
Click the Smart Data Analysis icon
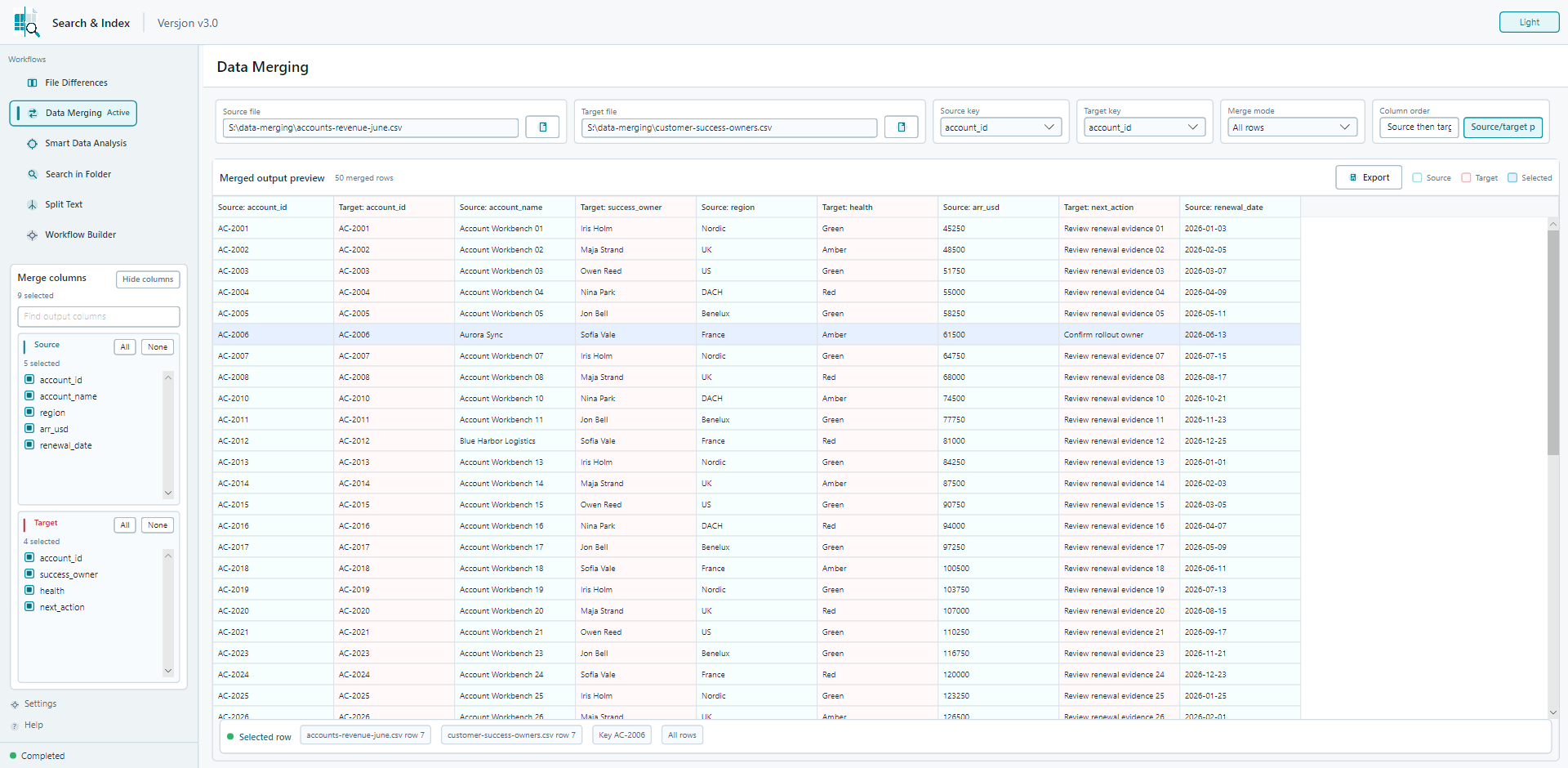point(33,144)
